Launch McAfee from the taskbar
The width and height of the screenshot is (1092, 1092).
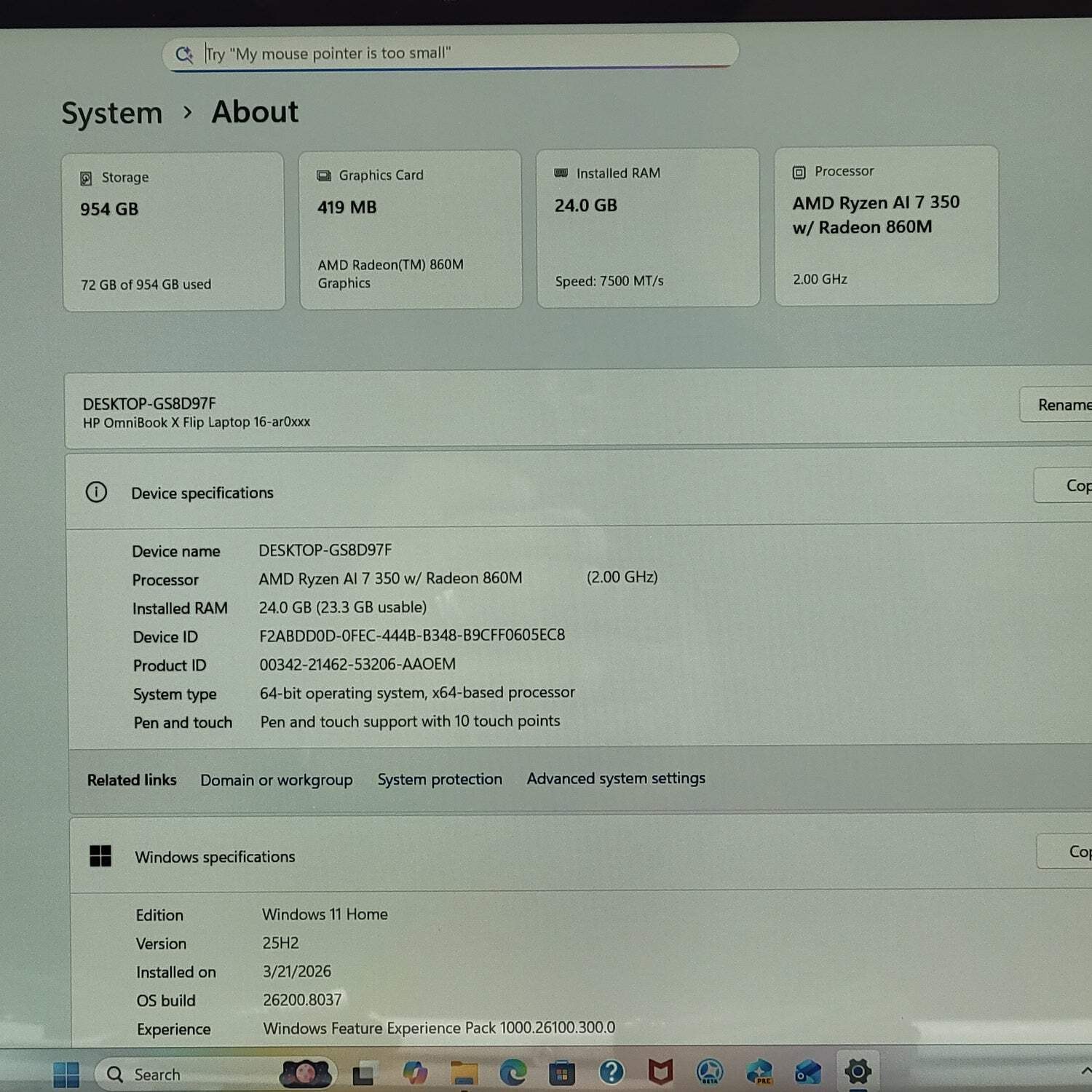(660, 1072)
